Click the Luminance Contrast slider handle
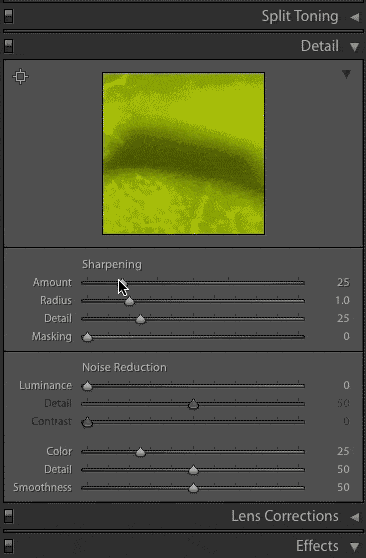366x558 pixels. click(x=87, y=422)
